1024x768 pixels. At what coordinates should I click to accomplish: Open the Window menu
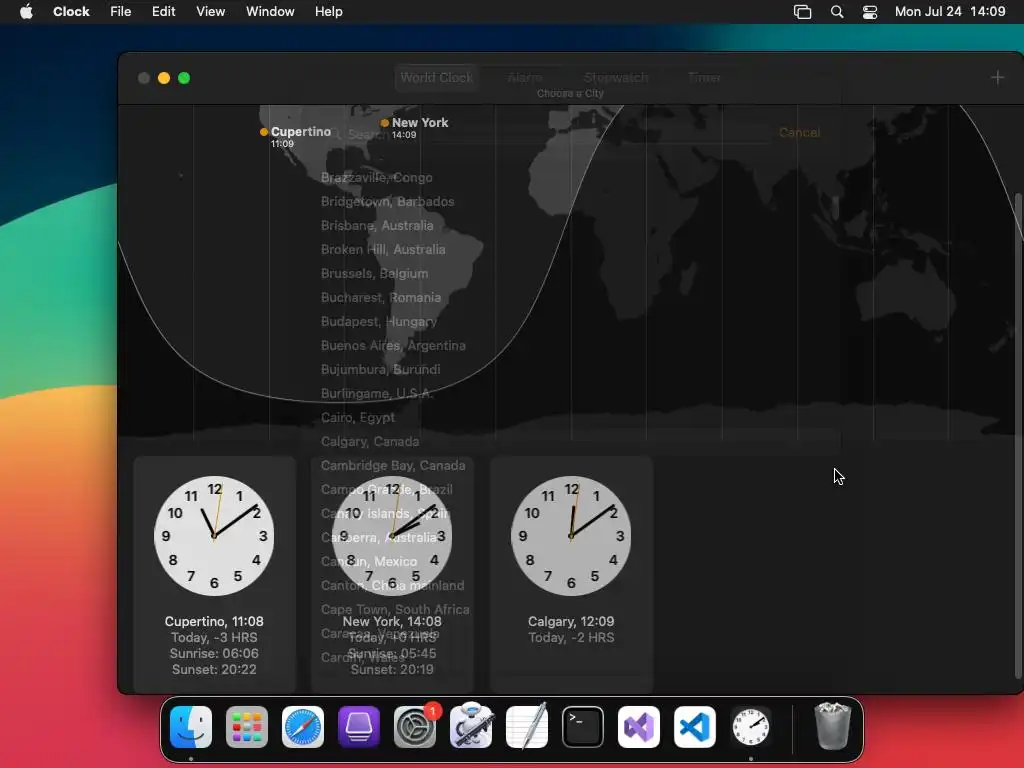[270, 12]
